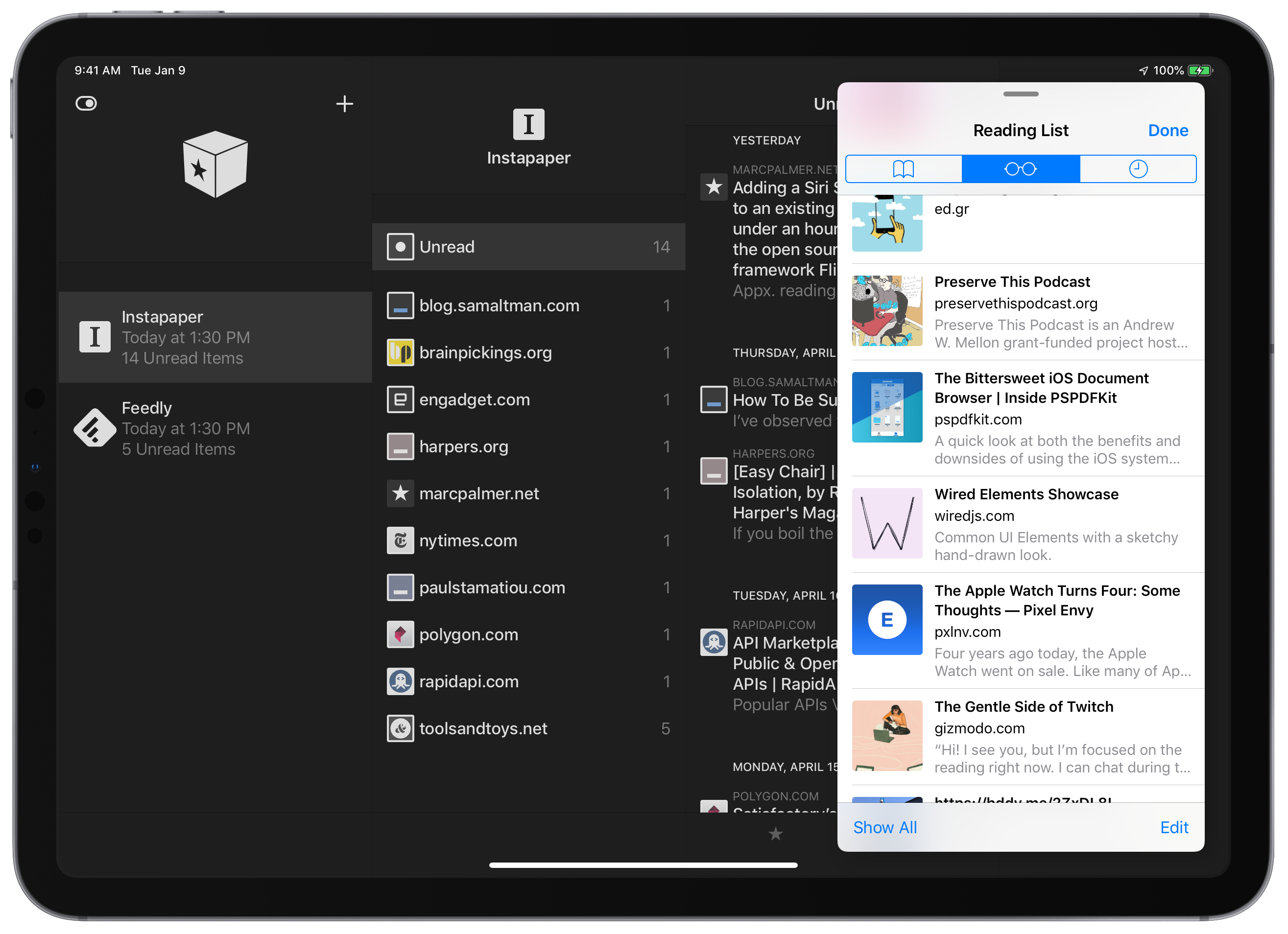Tap Done in Reading List panel
Screen dimensions: 1288x934
(x=1168, y=131)
